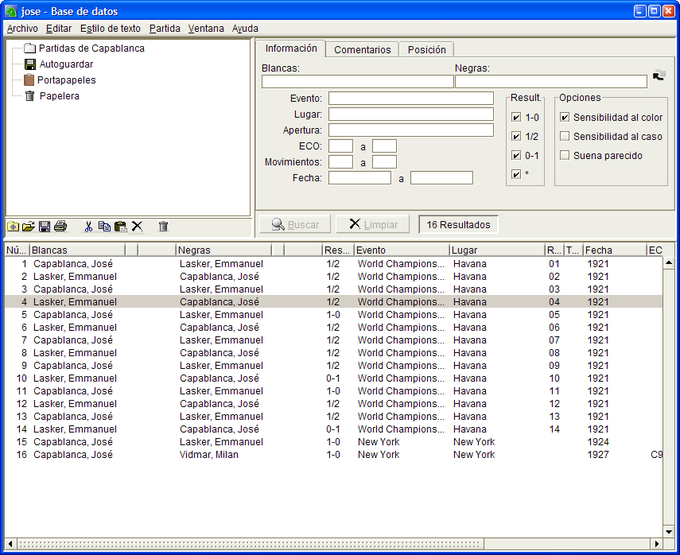Select game 5 Capablanca vs Lasker 1-0

tap(333, 314)
